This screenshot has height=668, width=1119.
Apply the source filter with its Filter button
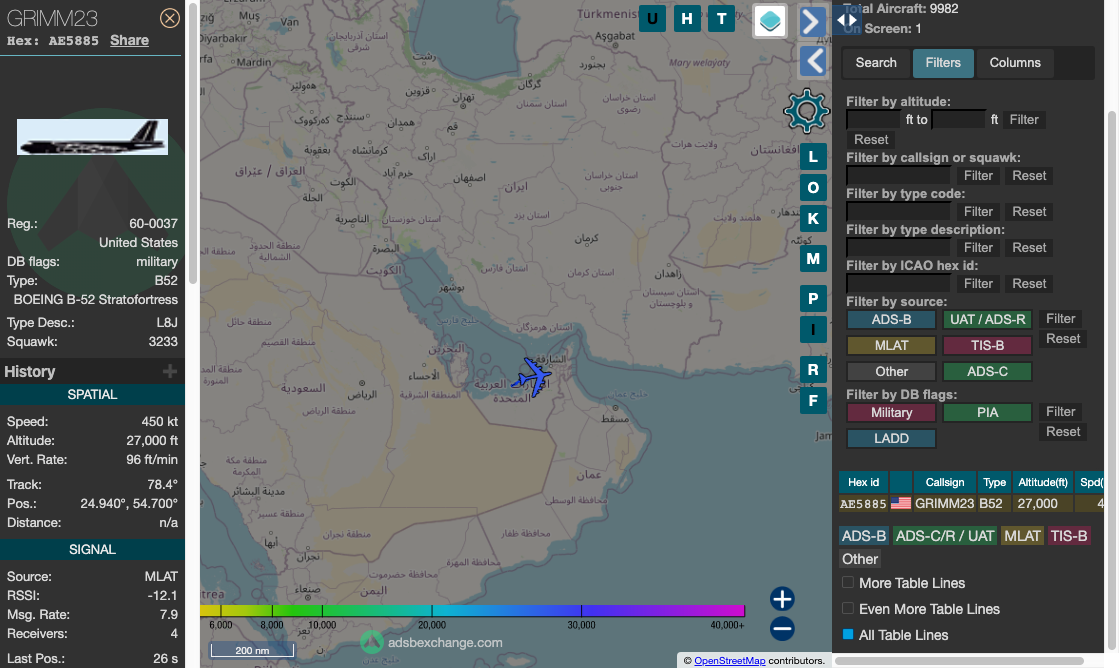[1060, 319]
